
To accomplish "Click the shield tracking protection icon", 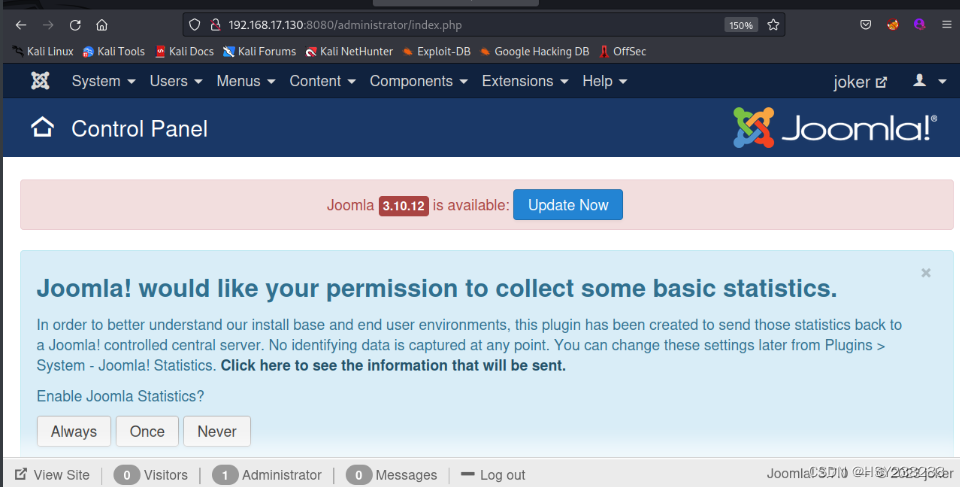I will coord(195,25).
